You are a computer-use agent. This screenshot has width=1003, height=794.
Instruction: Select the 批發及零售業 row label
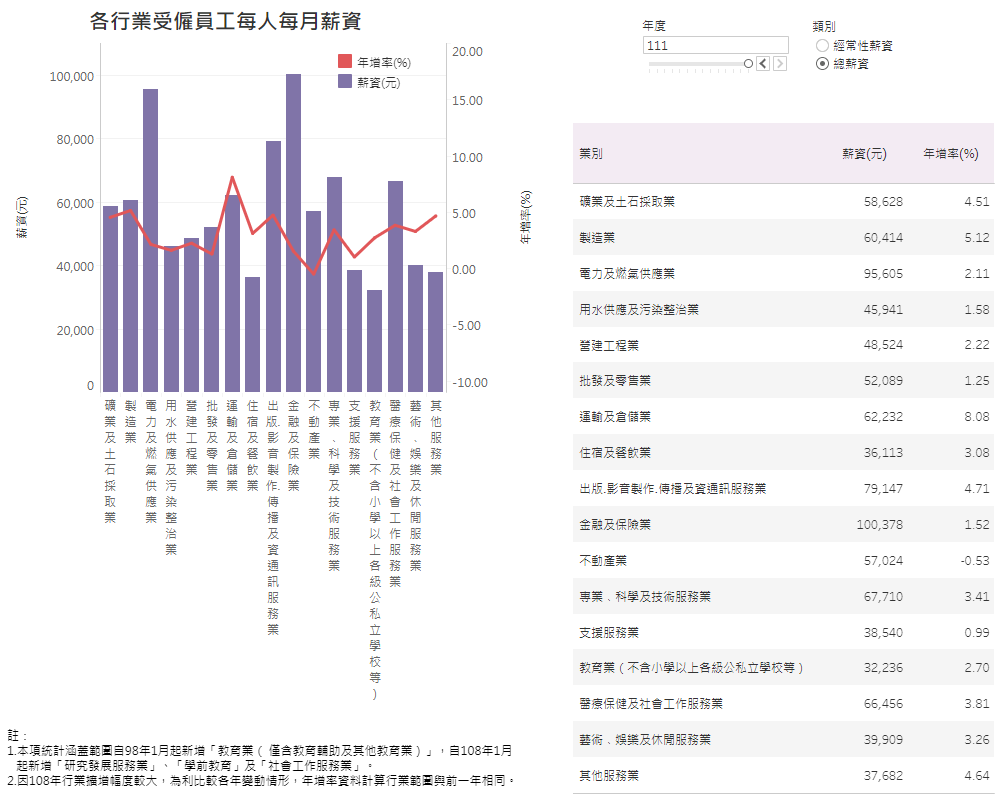615,380
